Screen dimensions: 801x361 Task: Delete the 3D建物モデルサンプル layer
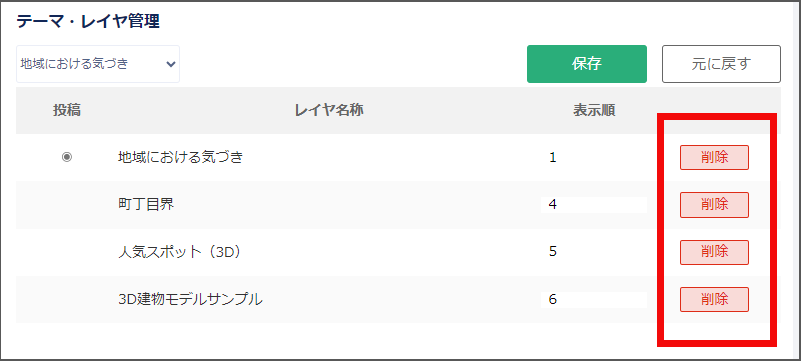pyautogui.click(x=714, y=299)
